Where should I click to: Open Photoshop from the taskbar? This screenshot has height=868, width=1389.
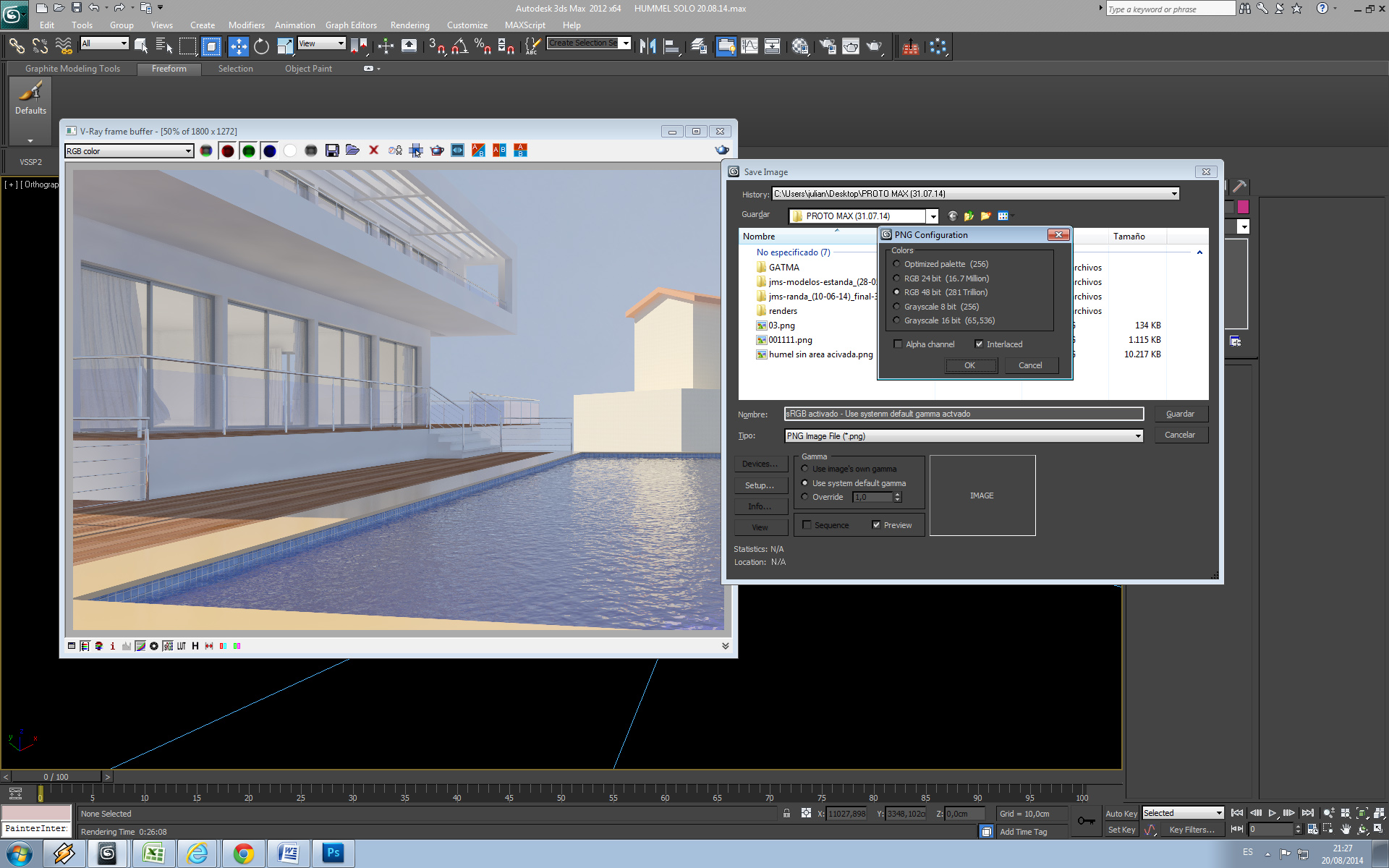coord(333,853)
